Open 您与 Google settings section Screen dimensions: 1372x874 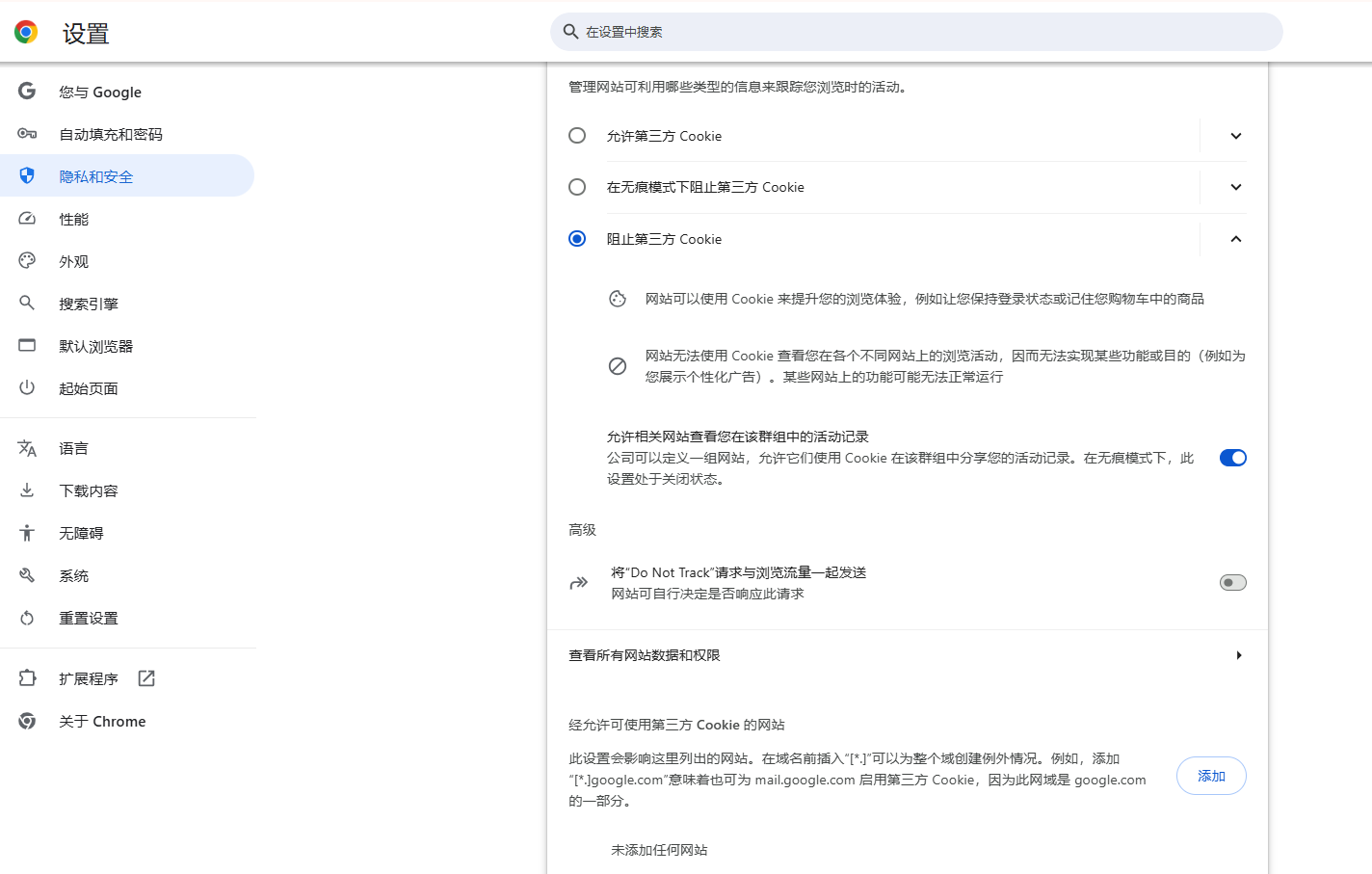[x=128, y=92]
